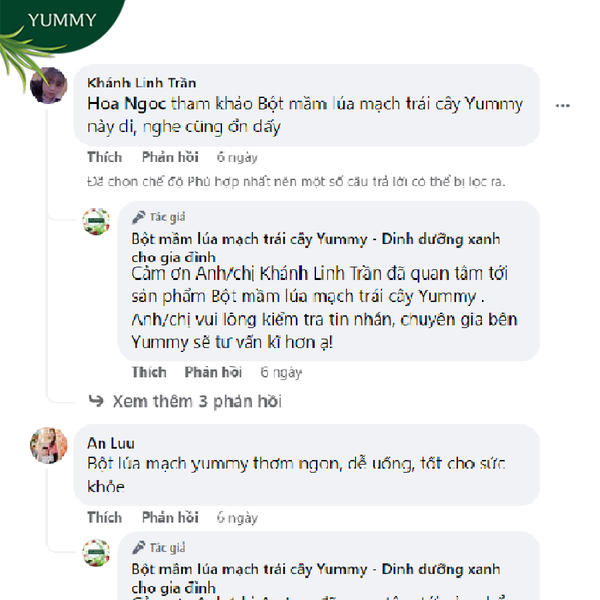The height and width of the screenshot is (600, 600).
Task: Like An Luu's comment with Thích
Action: pos(104,518)
